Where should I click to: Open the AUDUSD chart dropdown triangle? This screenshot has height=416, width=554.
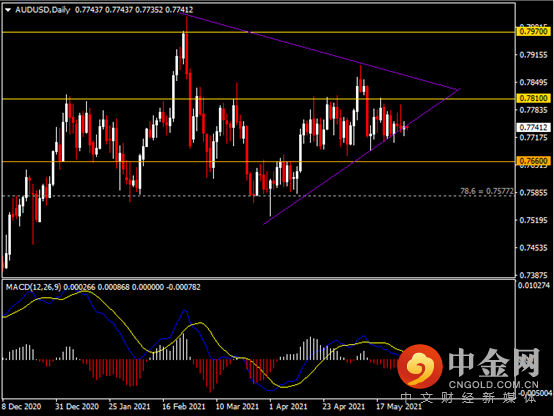click(x=8, y=10)
